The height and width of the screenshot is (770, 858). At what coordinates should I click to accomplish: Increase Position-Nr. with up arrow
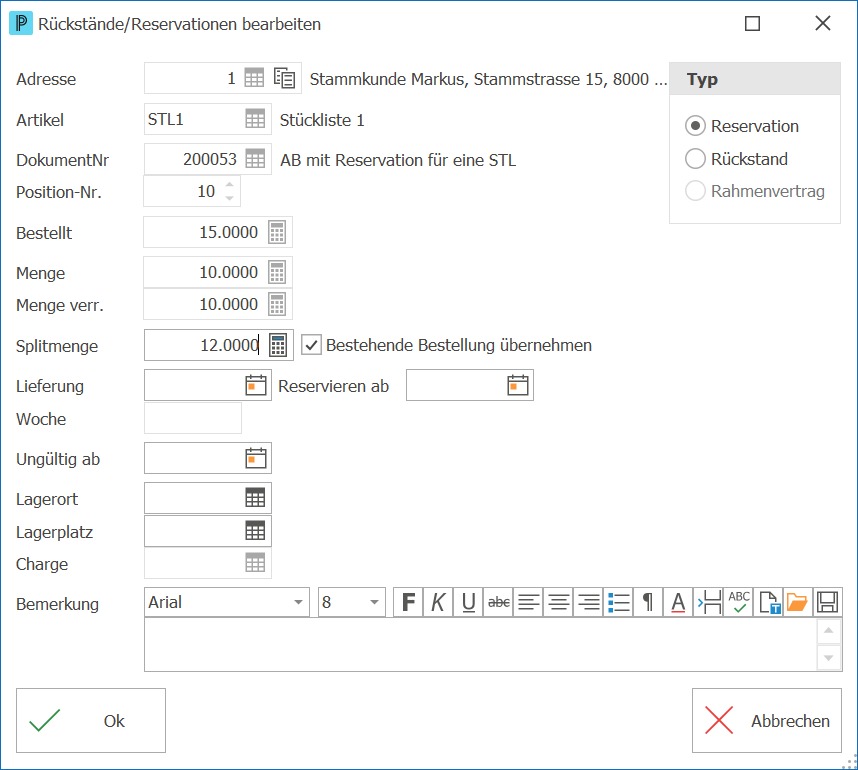[230, 185]
